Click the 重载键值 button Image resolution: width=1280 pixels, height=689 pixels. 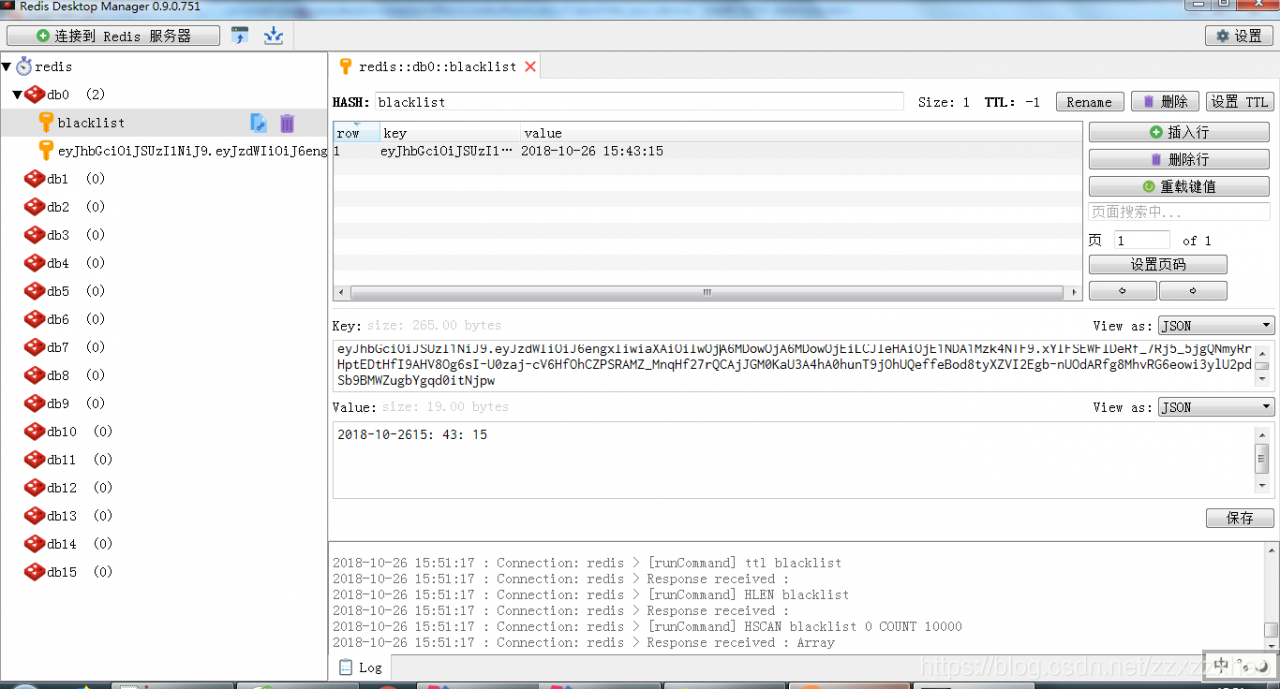(x=1180, y=187)
